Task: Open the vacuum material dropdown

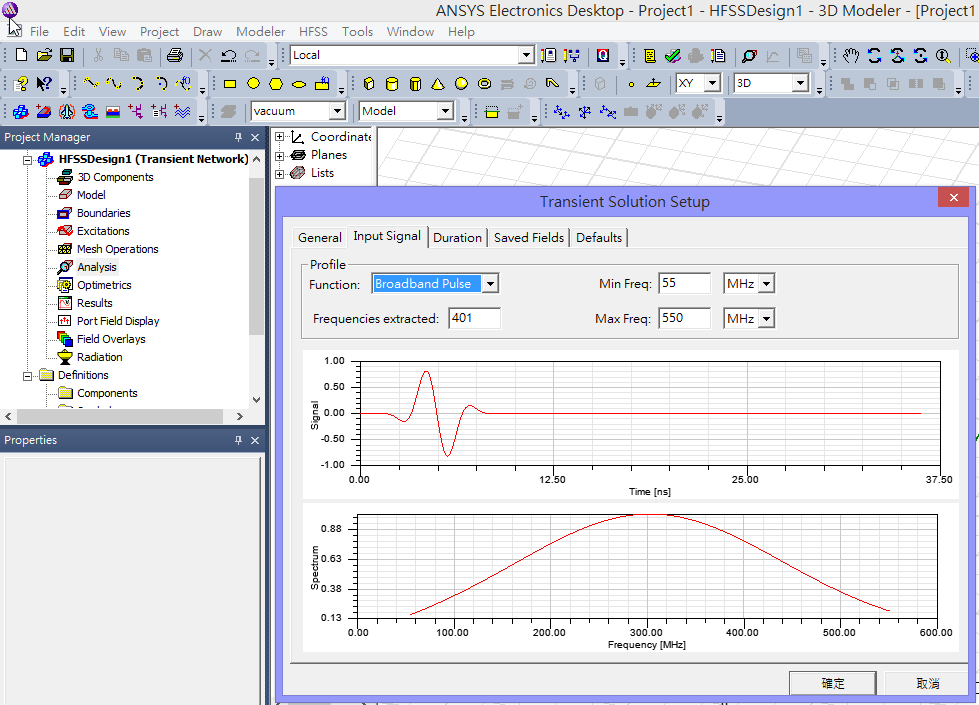Action: (337, 111)
